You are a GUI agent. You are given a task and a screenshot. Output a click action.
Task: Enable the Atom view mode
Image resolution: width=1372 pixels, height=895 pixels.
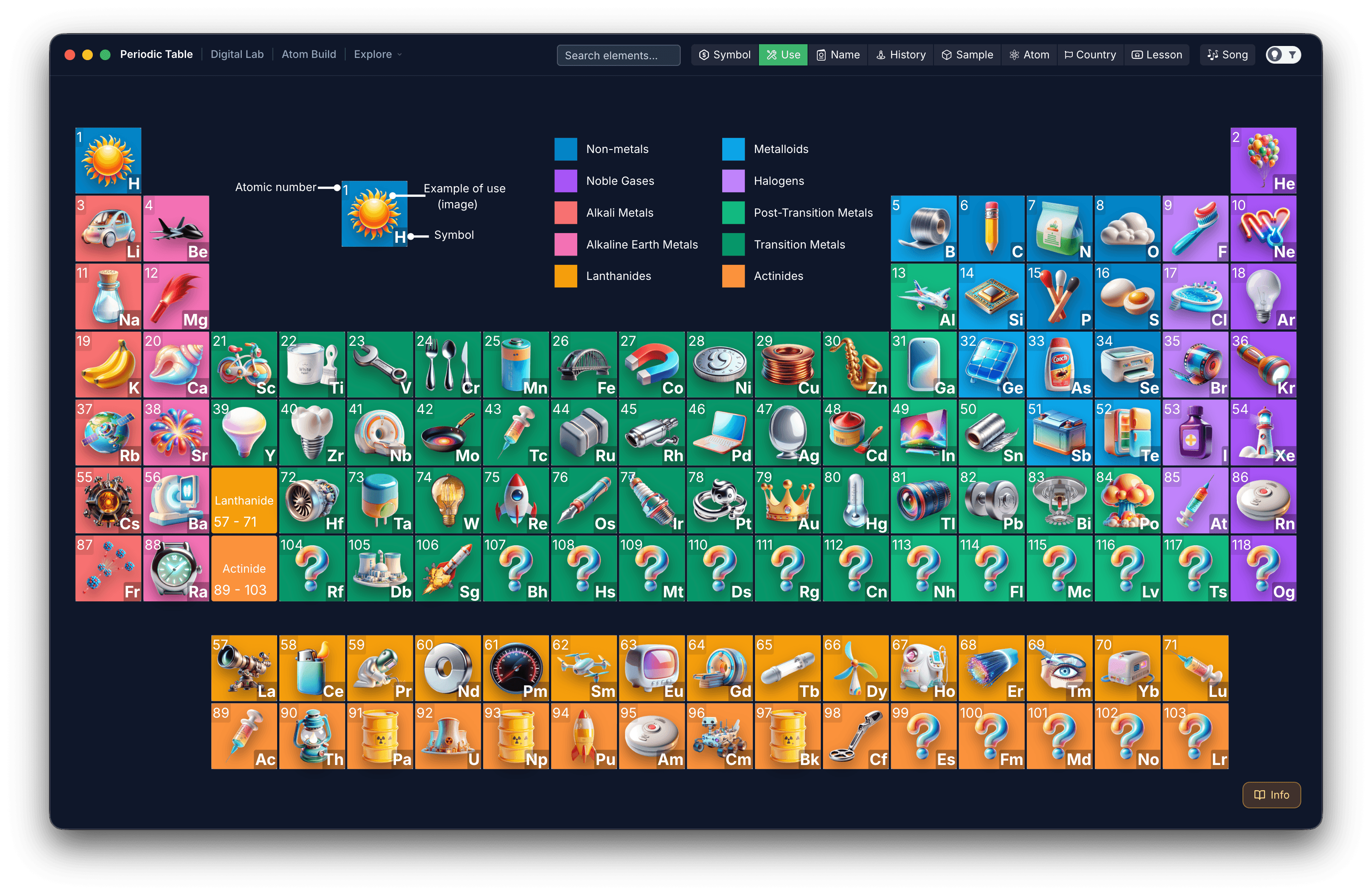point(1029,55)
